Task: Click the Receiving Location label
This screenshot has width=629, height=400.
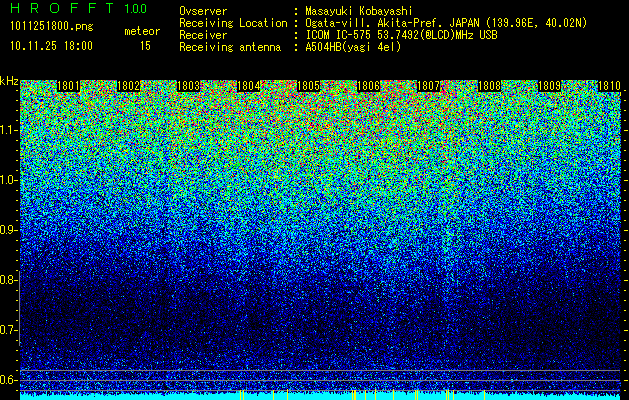Action: pos(233,23)
